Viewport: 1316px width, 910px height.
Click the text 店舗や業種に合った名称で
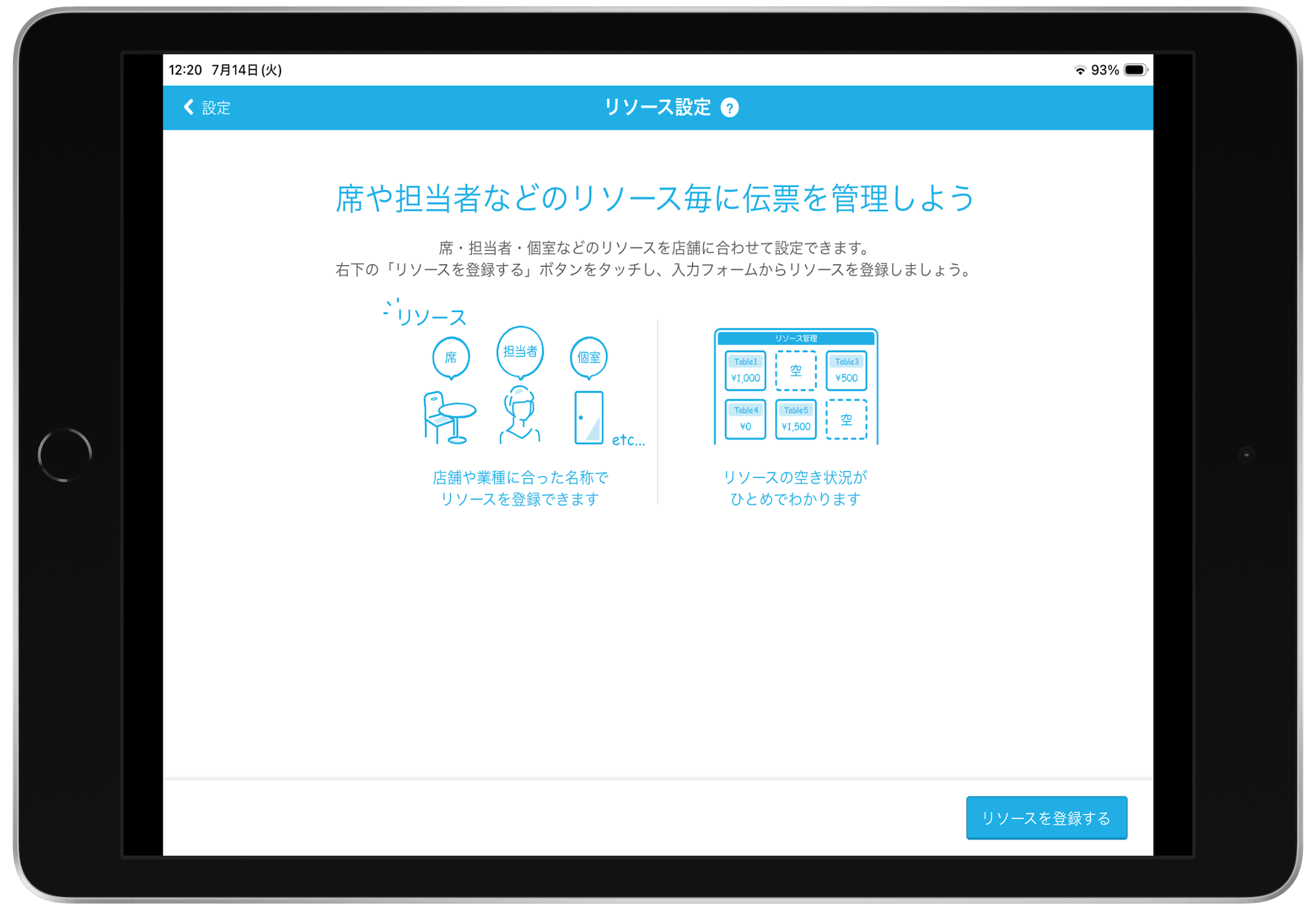520,477
